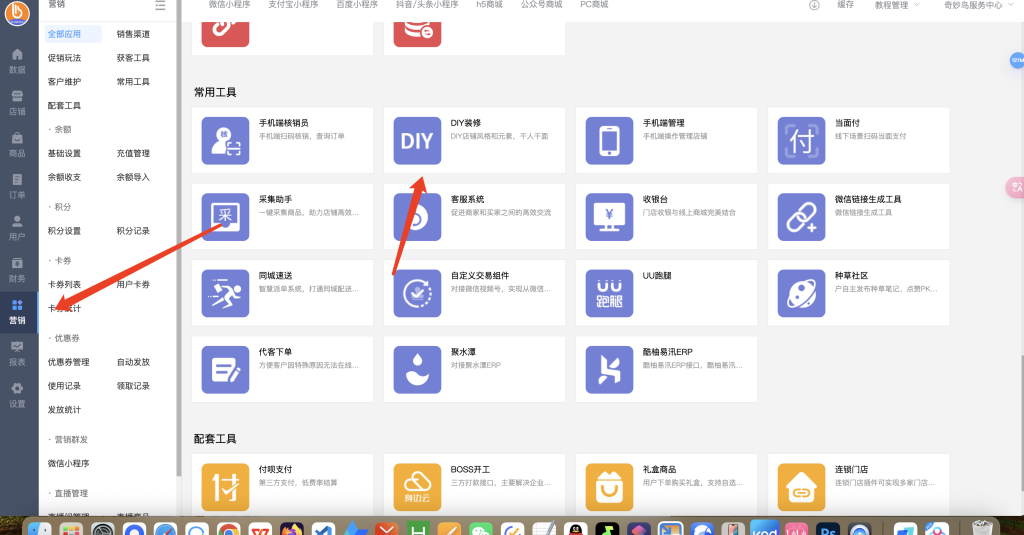Open the 聚水潭 water-drop icon

point(417,370)
